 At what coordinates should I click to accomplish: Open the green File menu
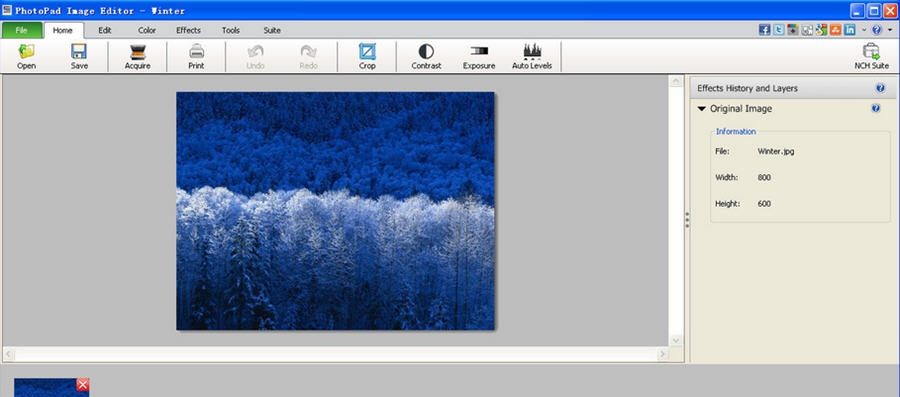click(x=22, y=30)
